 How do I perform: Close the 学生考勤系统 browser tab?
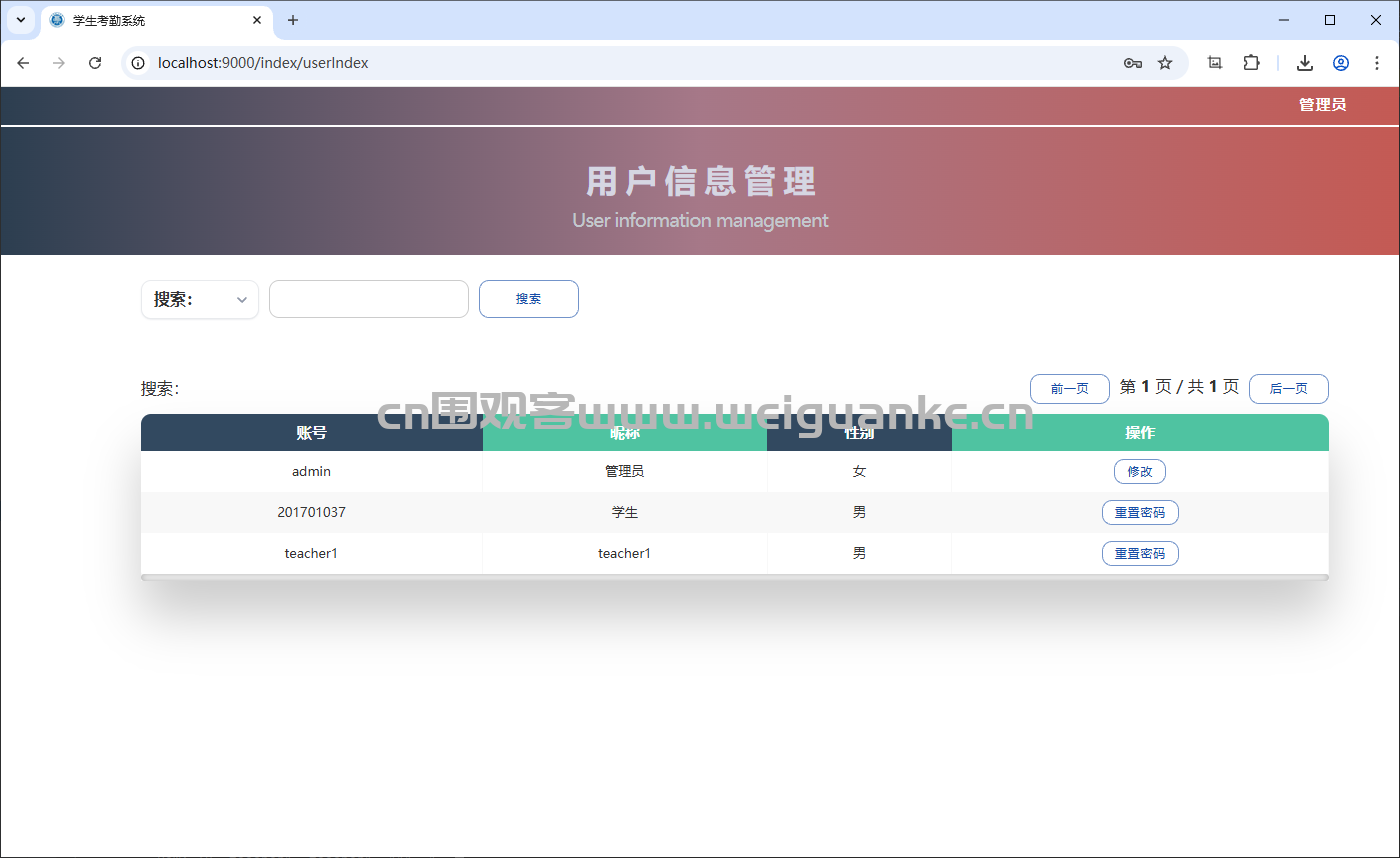click(257, 20)
